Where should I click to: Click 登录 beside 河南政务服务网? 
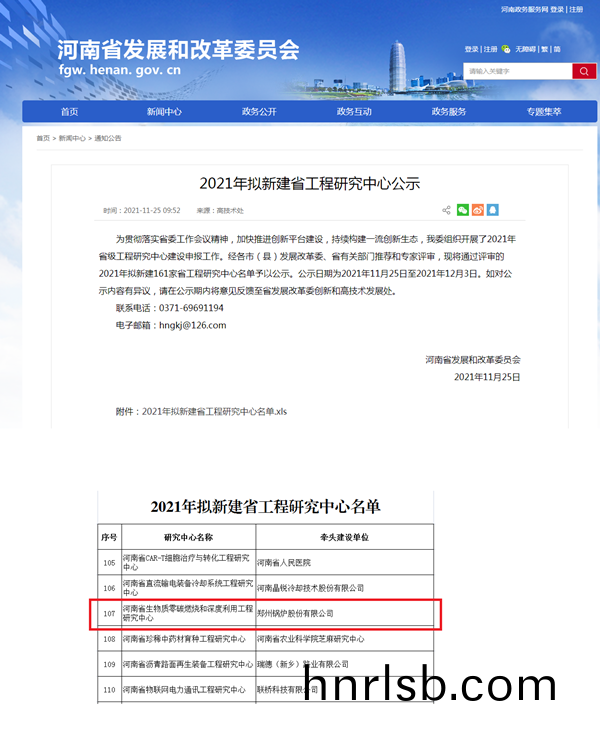coord(557,9)
